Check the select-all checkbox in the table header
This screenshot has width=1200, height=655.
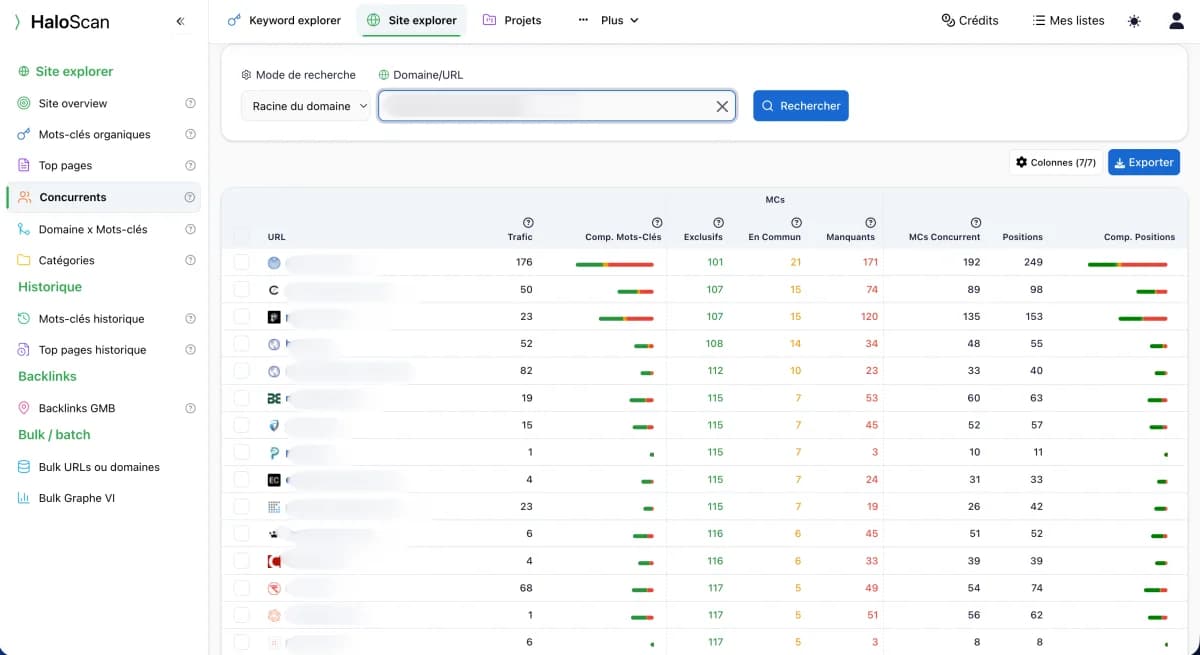(240, 237)
